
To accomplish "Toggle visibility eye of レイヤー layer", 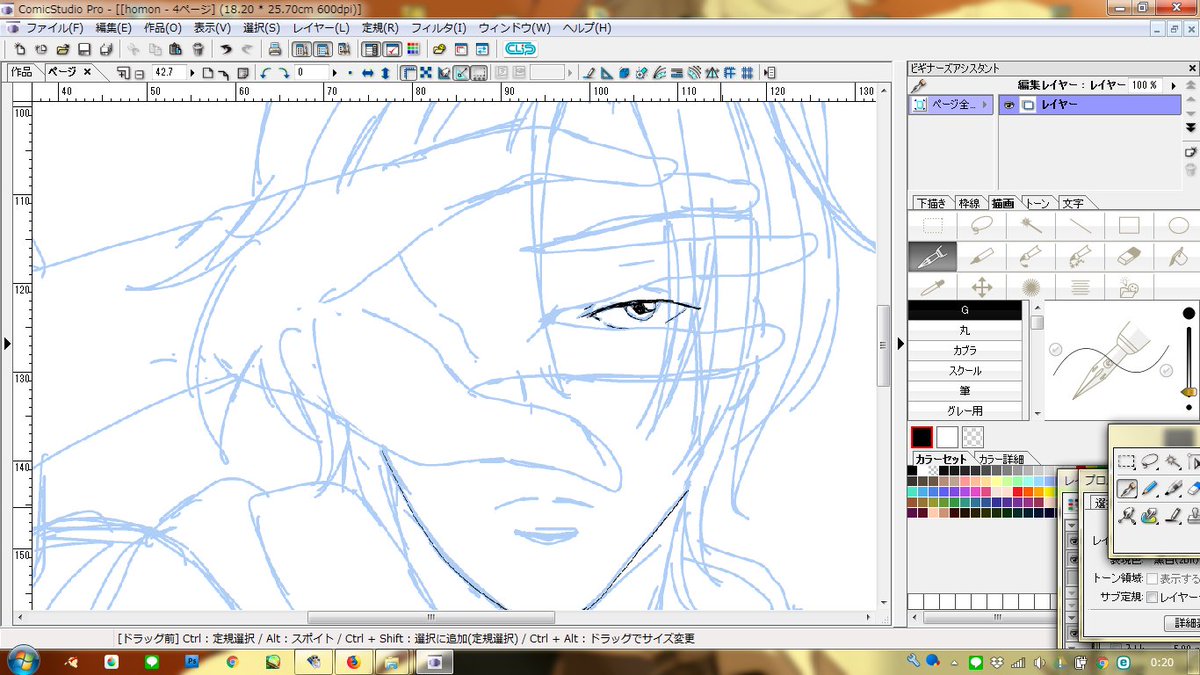I will pos(1009,105).
